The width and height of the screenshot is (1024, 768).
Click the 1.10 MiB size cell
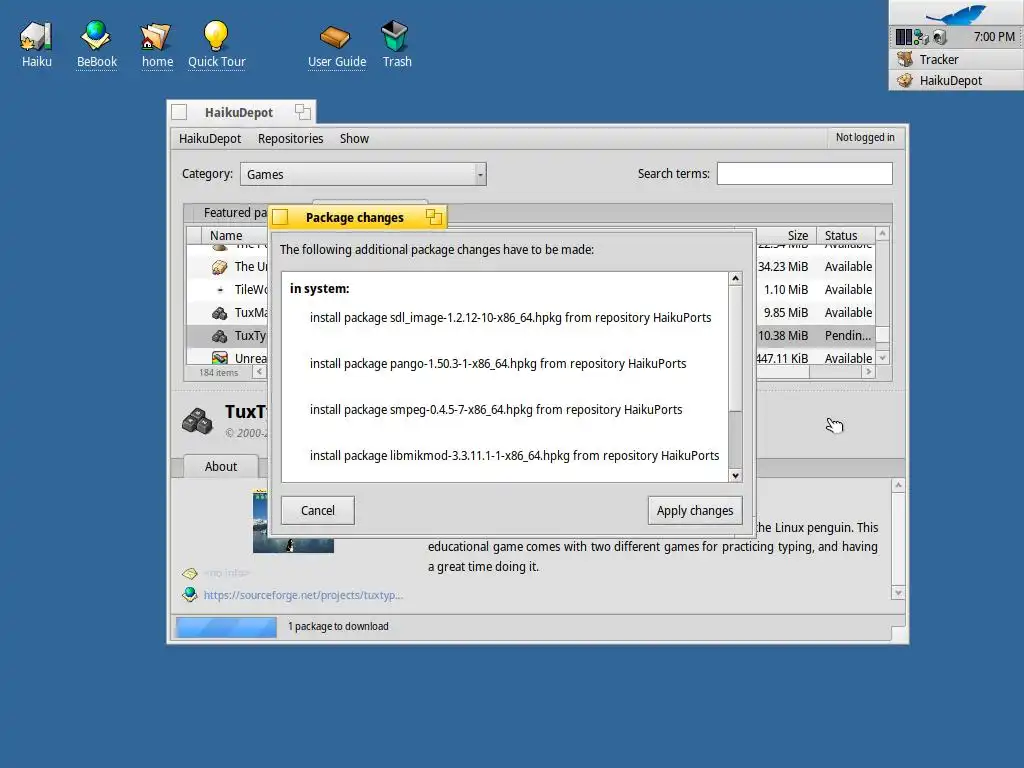click(x=786, y=289)
